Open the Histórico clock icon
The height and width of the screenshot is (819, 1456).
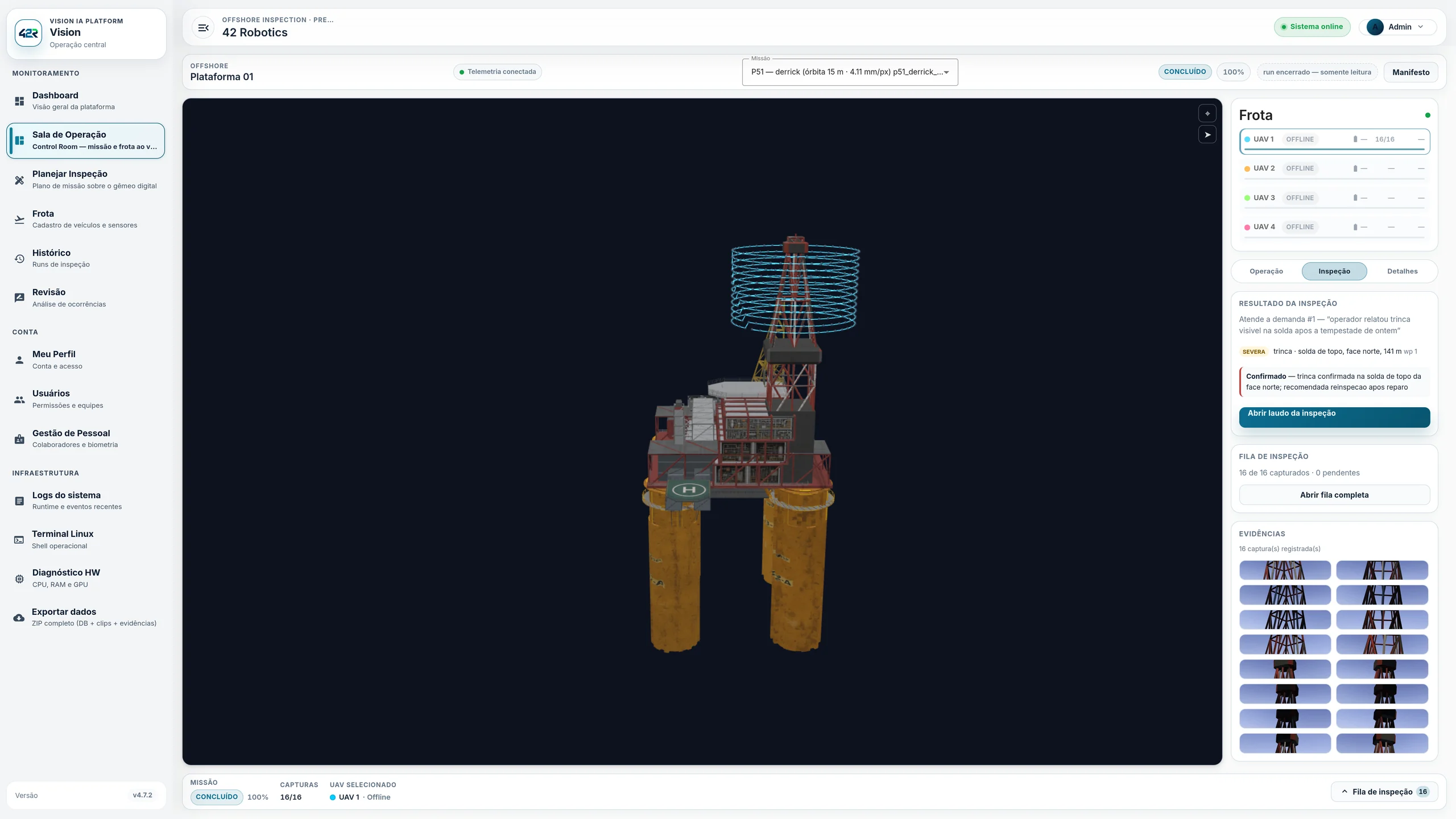pos(19,258)
